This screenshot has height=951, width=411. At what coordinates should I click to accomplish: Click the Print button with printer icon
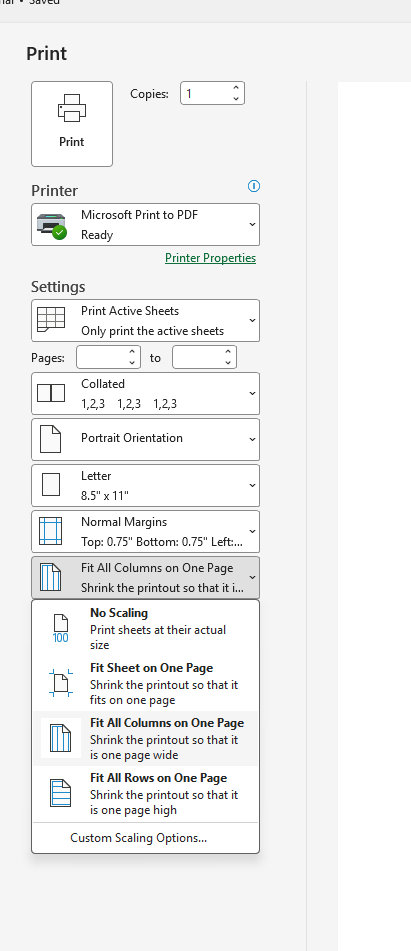72,124
